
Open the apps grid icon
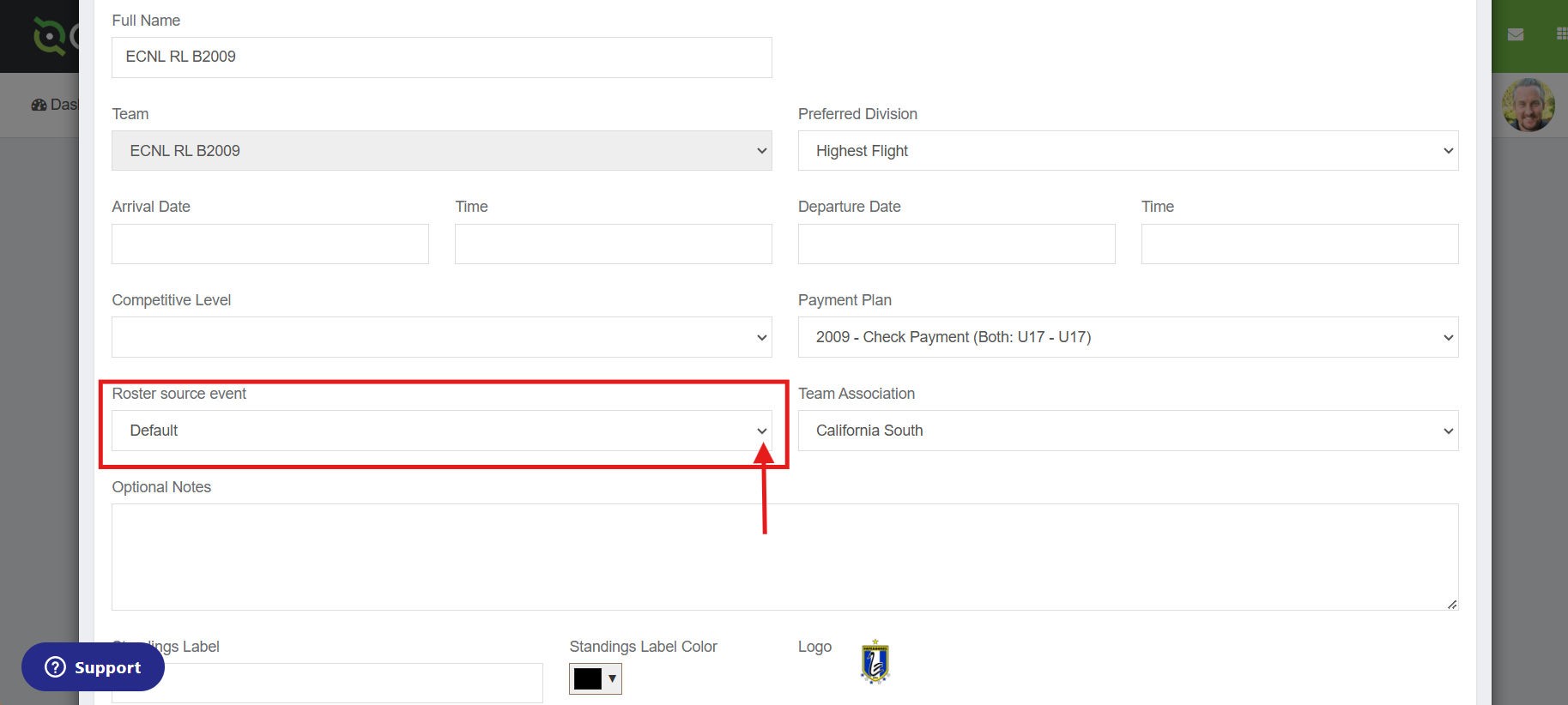[x=1562, y=34]
